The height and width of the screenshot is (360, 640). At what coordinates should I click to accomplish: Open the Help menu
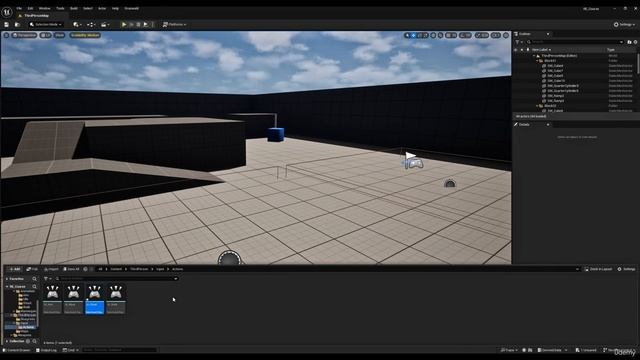click(116, 8)
